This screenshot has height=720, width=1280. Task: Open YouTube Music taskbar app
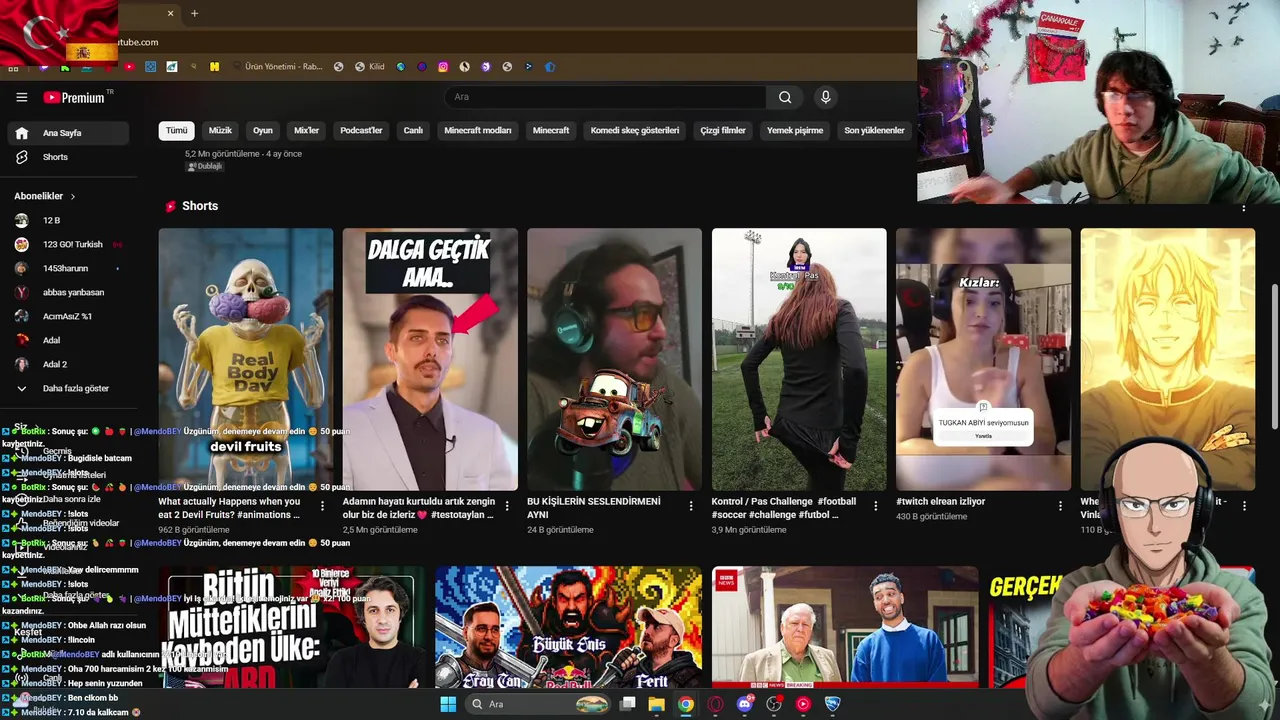tap(803, 704)
